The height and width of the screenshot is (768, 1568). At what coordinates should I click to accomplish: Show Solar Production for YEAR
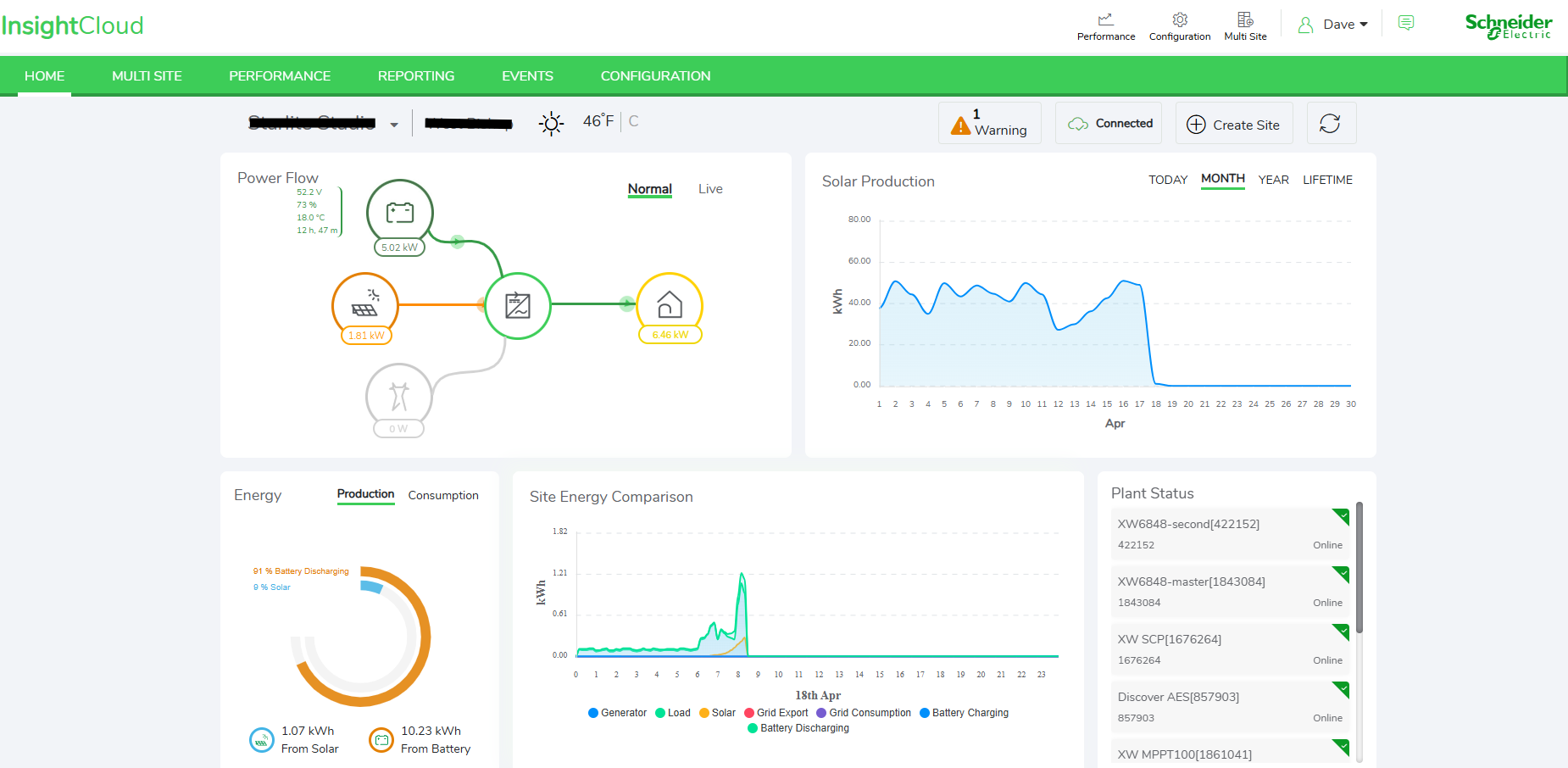pyautogui.click(x=1273, y=180)
